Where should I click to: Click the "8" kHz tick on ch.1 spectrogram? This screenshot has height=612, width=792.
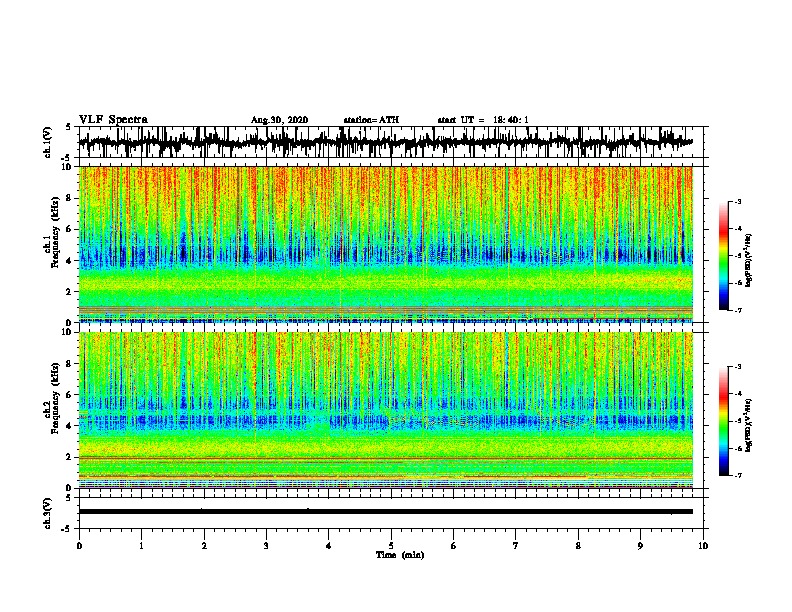(x=69, y=198)
